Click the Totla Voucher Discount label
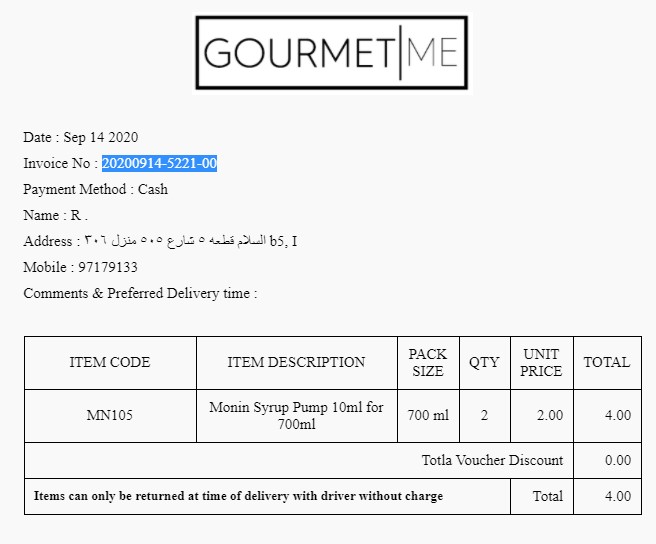This screenshot has height=544, width=656. 492,460
